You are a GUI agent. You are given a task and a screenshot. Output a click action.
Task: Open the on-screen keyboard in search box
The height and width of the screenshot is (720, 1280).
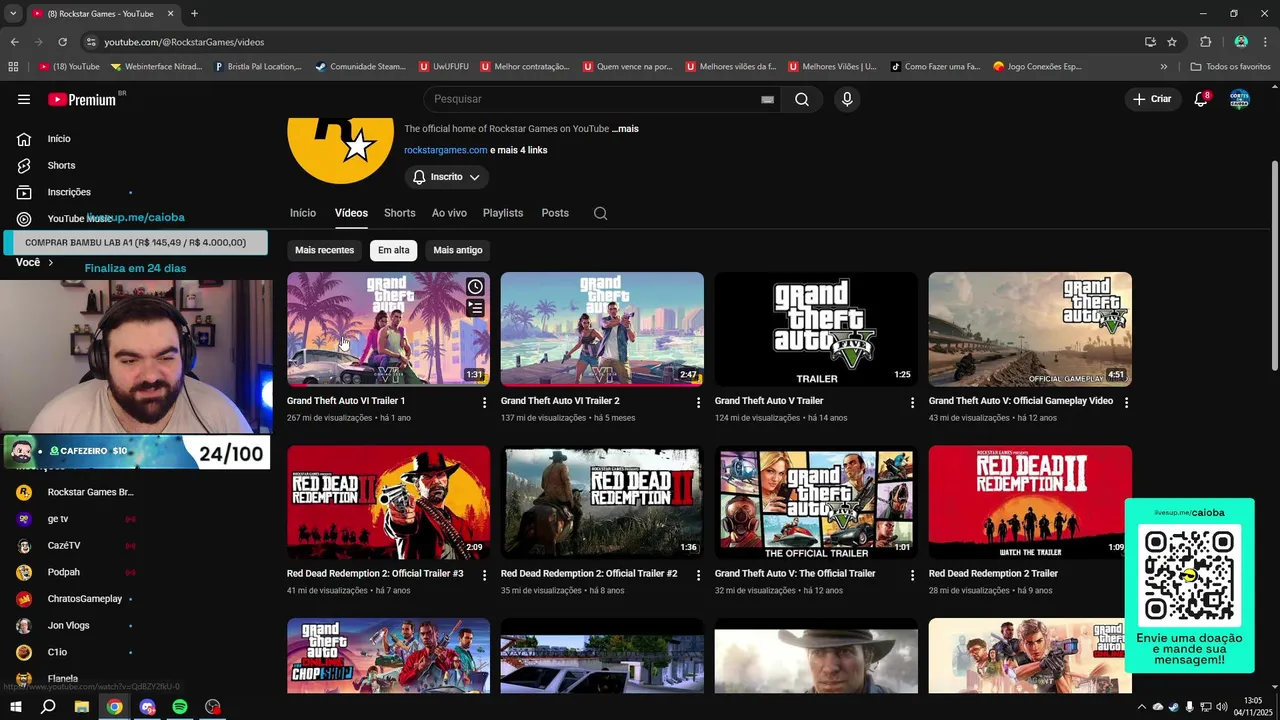click(x=767, y=99)
